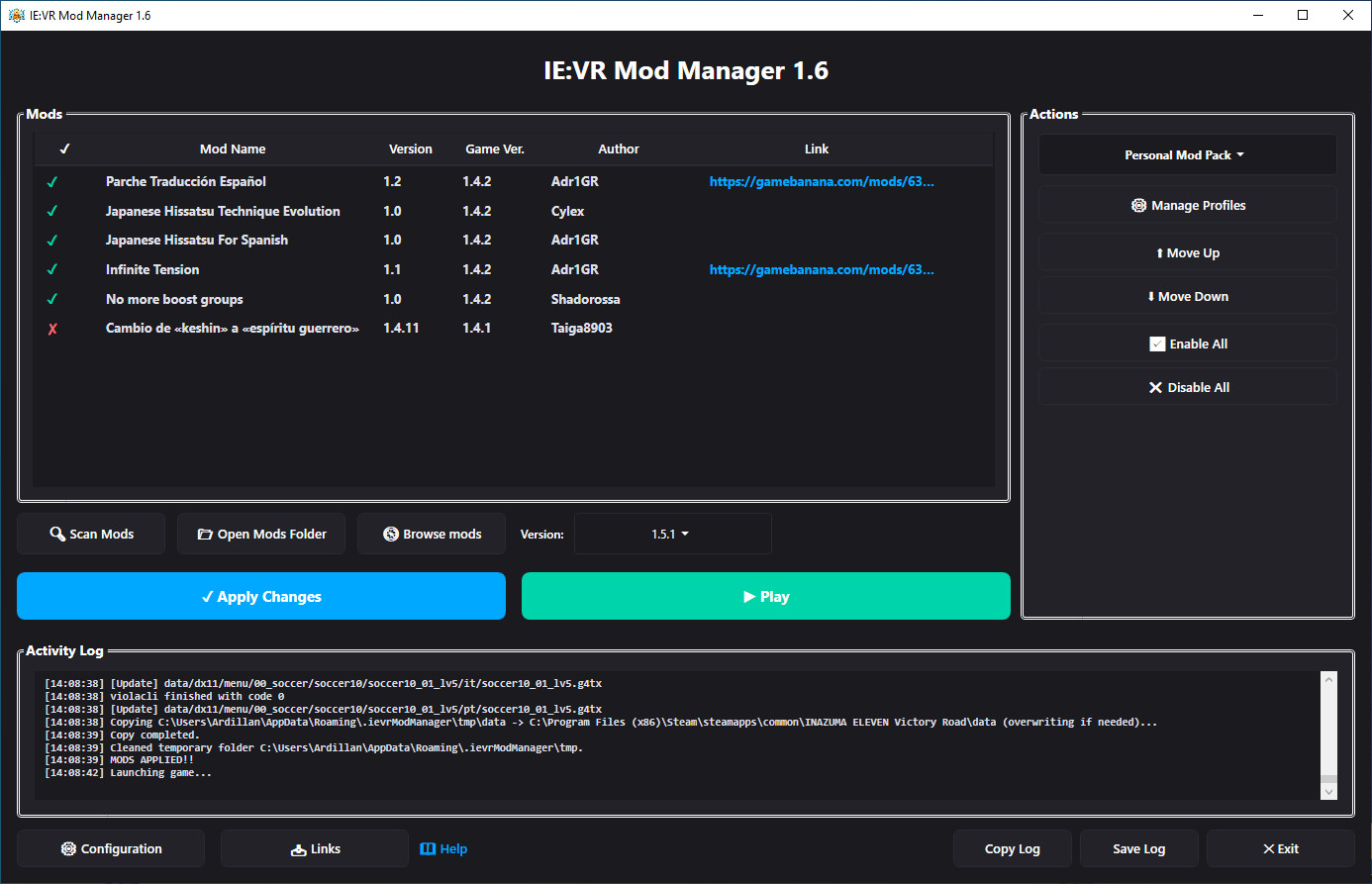Disable the Infinite Tension mod checkmark
The height and width of the screenshot is (884, 1372).
tap(52, 270)
